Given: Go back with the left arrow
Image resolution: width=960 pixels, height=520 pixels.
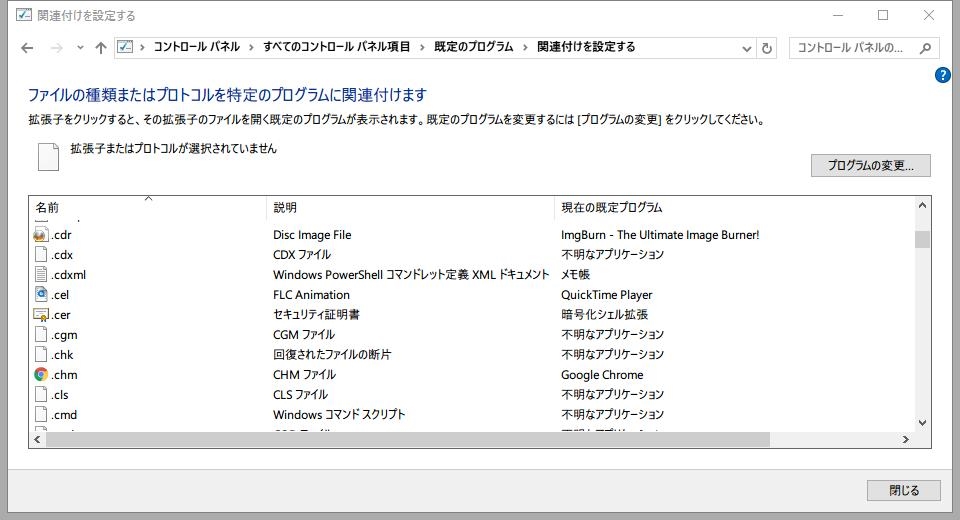Looking at the screenshot, I should 27,48.
